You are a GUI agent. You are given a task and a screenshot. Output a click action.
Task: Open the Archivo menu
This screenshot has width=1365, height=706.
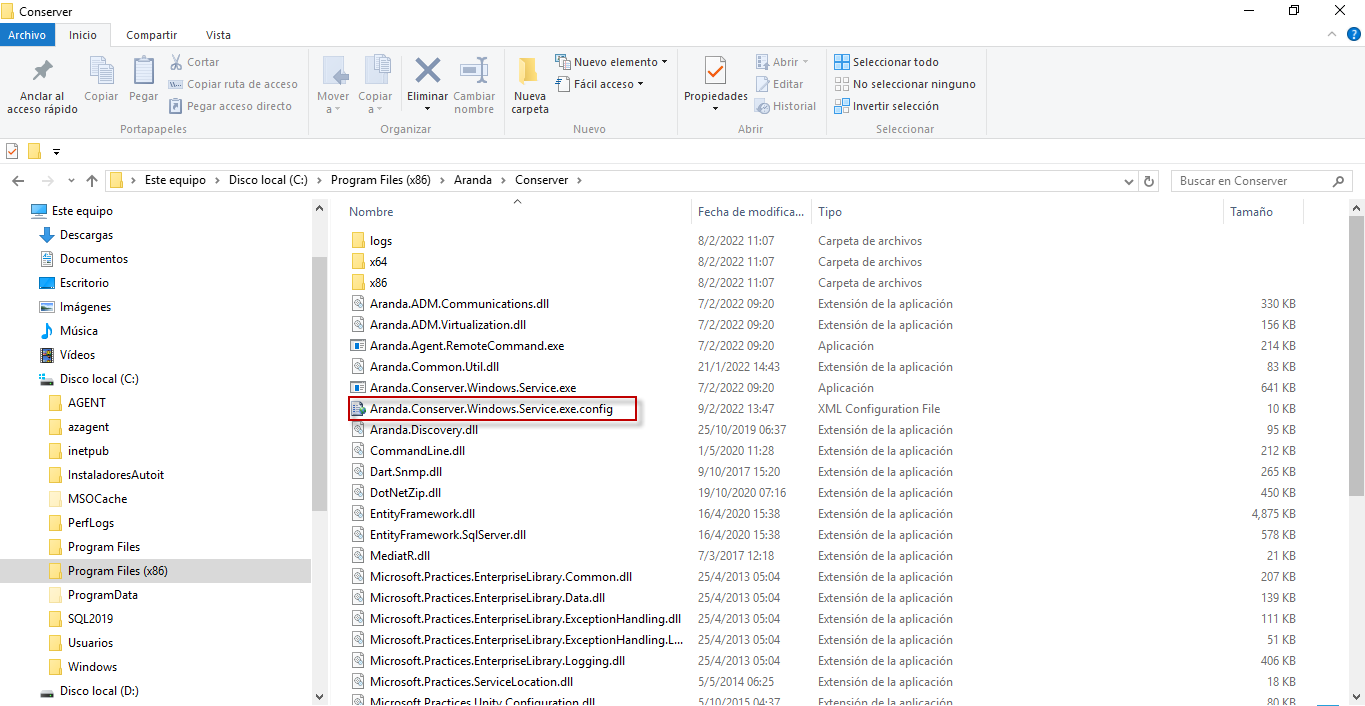point(27,35)
